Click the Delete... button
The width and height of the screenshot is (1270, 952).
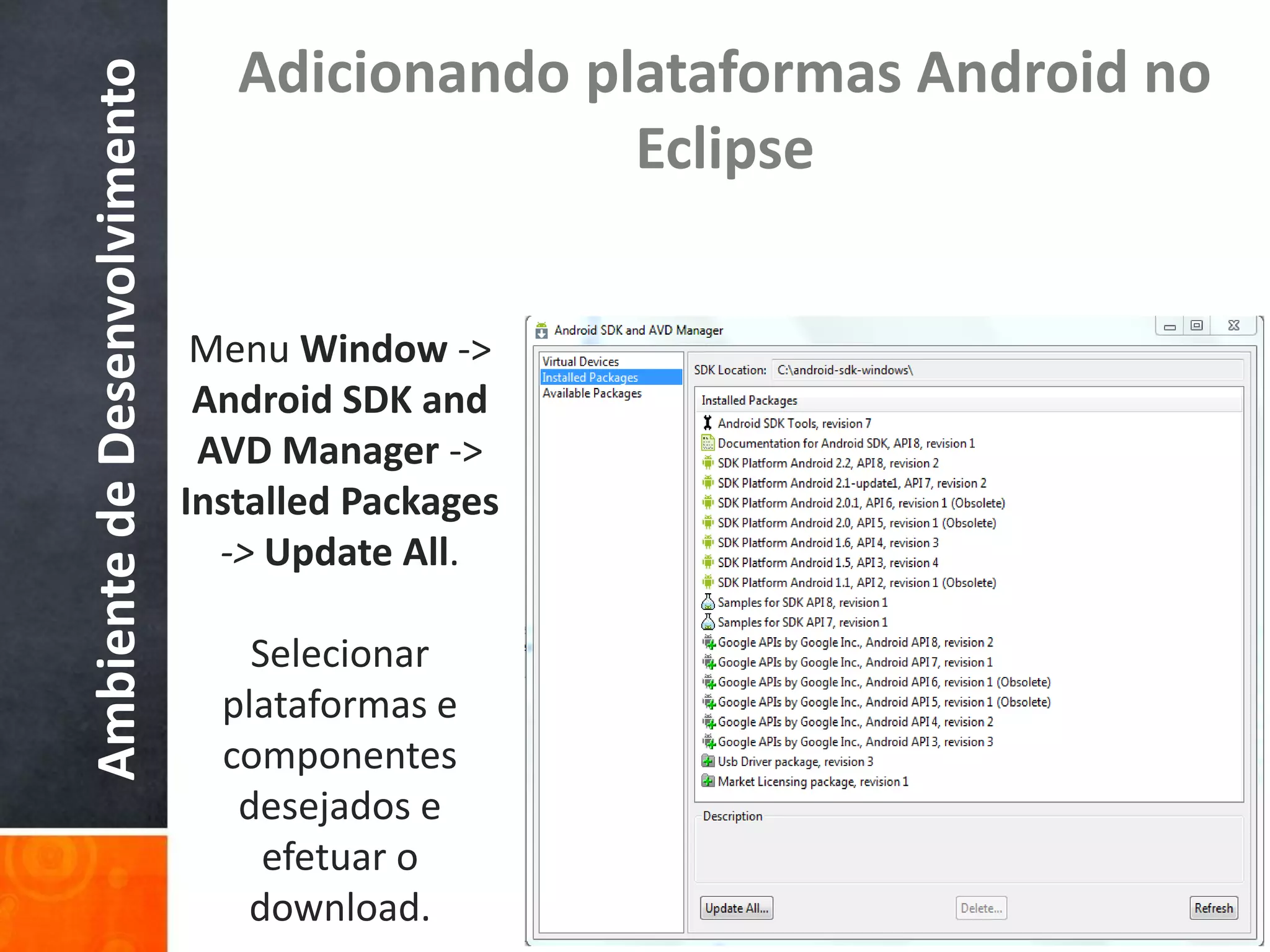(981, 908)
